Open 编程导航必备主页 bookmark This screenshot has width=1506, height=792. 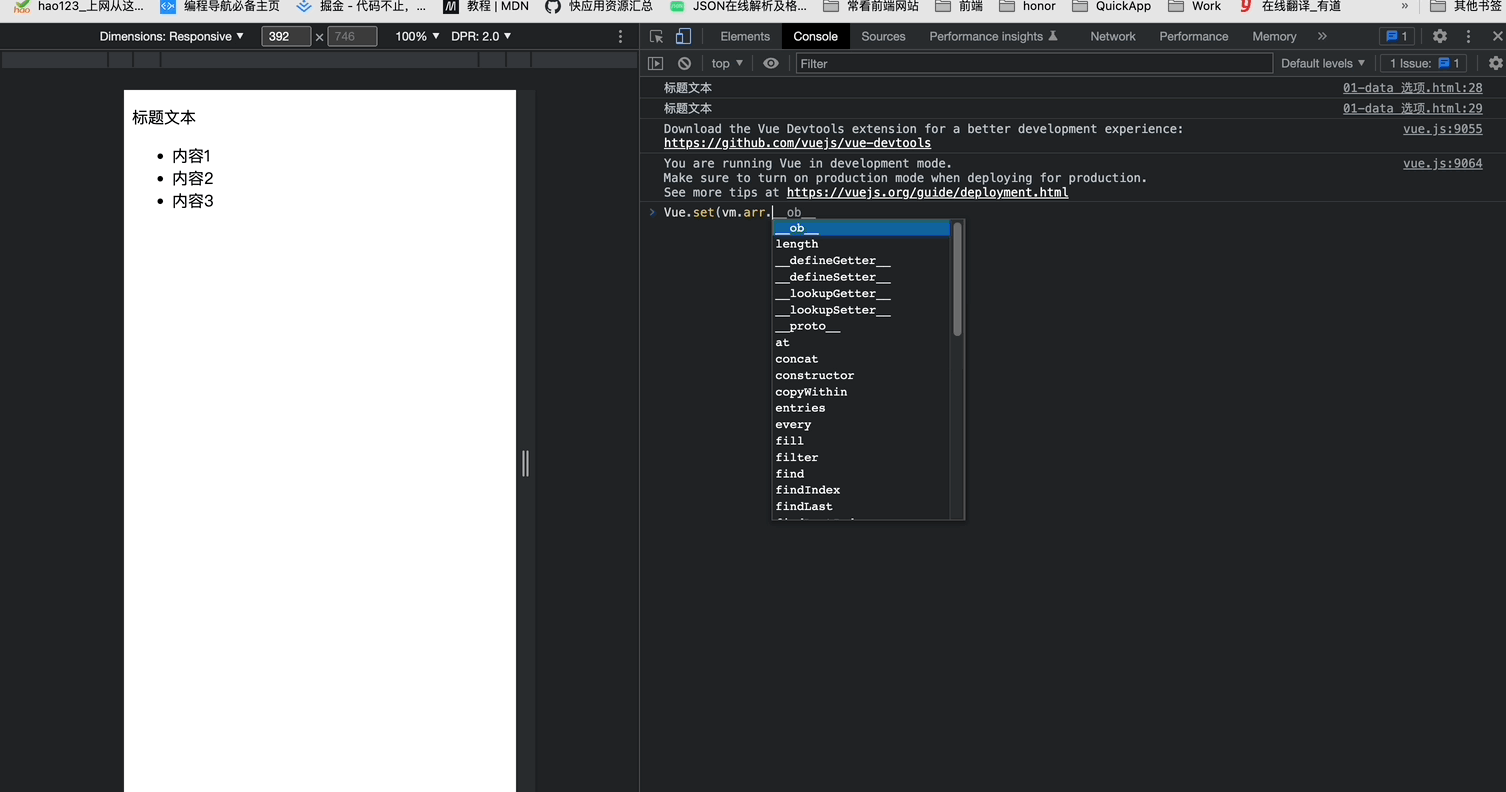pos(220,6)
